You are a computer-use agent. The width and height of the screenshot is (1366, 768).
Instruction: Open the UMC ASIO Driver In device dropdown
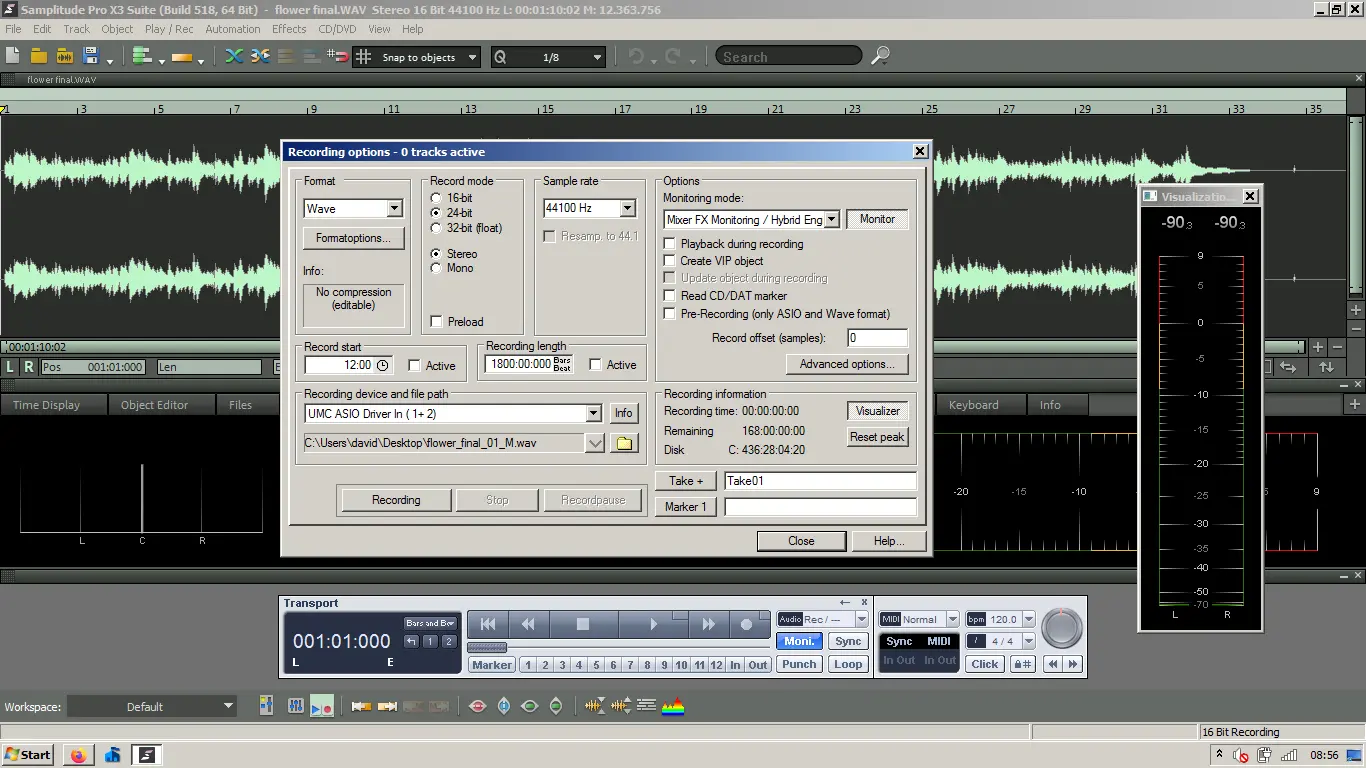(593, 414)
